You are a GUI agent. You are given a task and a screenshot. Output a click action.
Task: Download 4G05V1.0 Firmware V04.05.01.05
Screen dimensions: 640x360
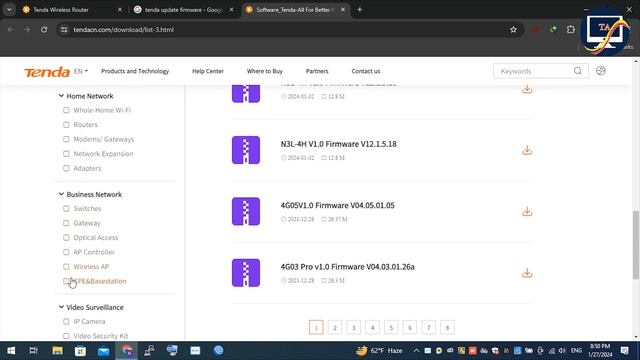527,211
